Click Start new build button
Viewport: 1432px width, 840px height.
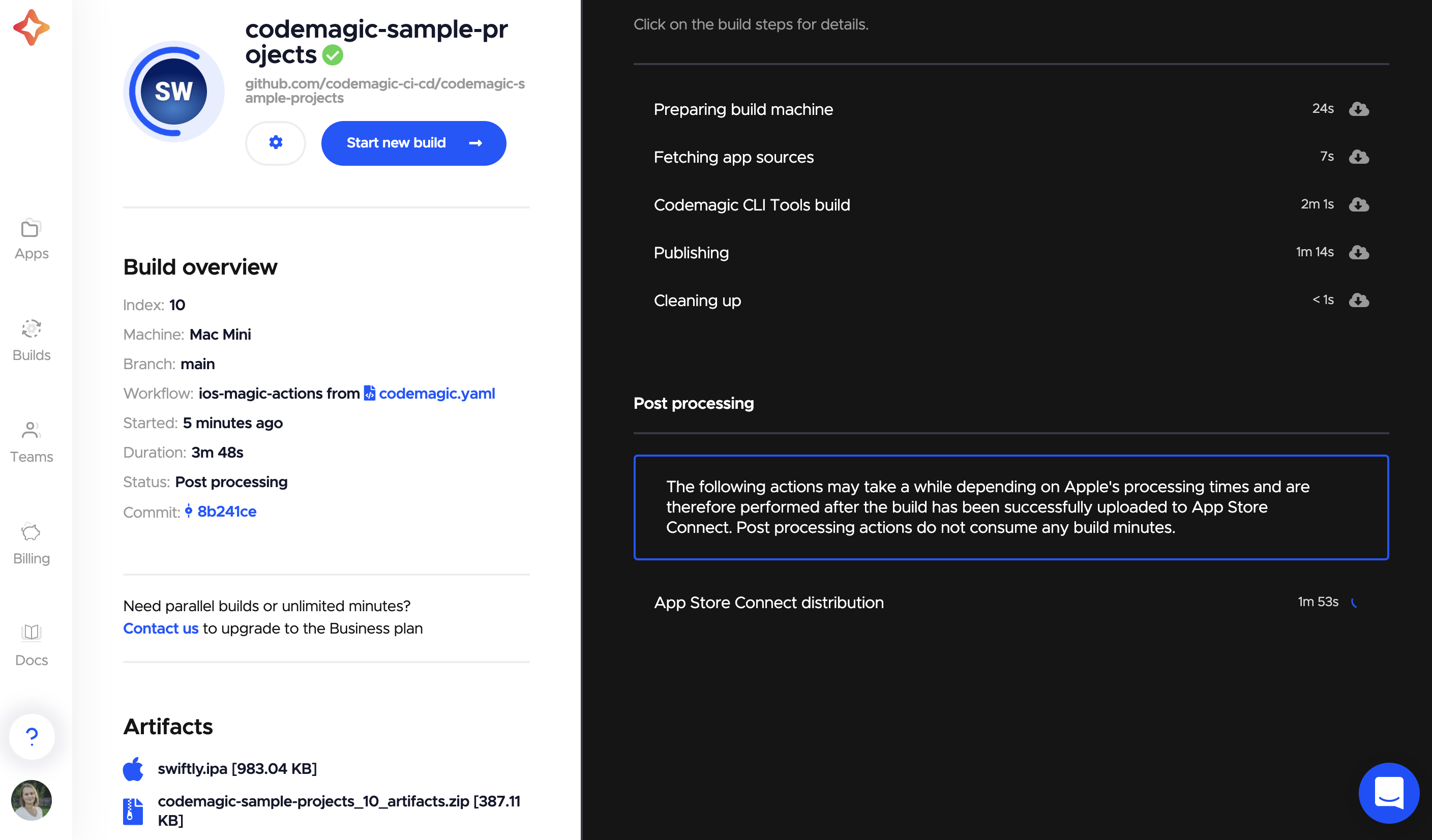[x=414, y=143]
